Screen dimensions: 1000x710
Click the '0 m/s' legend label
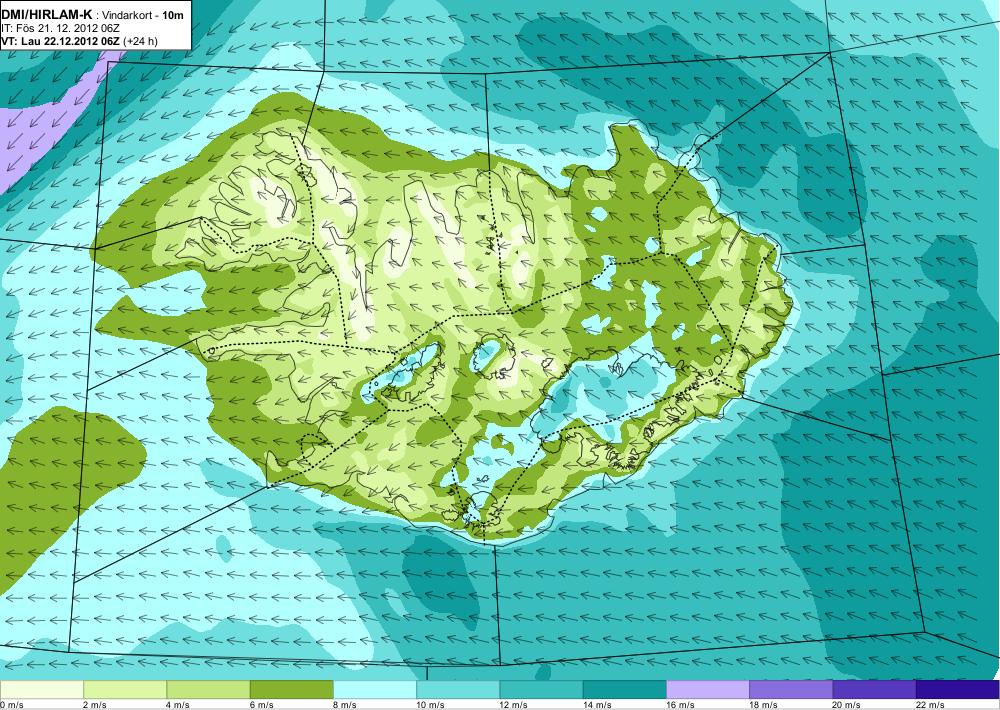pyautogui.click(x=11, y=705)
